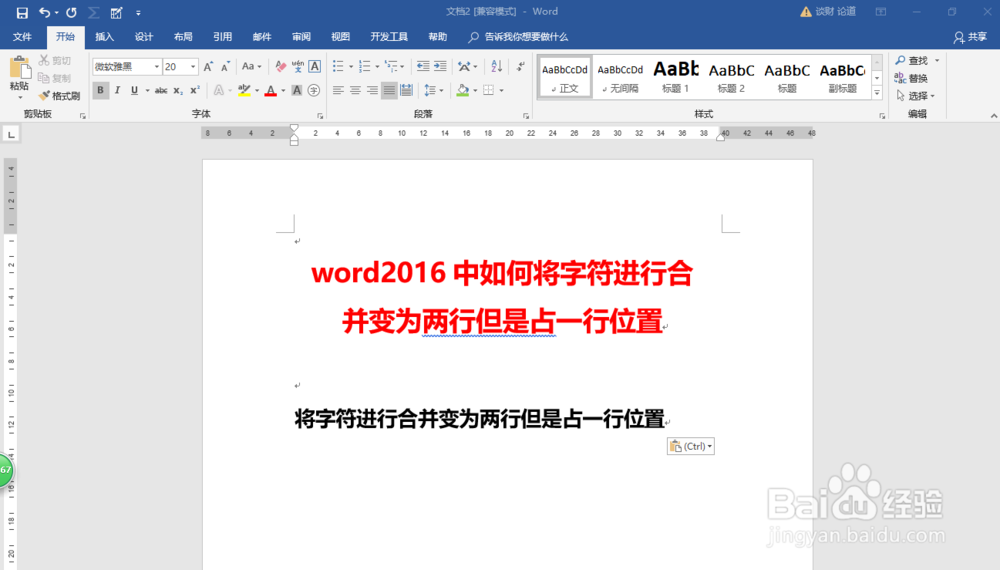Click Replace (替换) in editing group
This screenshot has height=570, width=1000.
pyautogui.click(x=911, y=78)
